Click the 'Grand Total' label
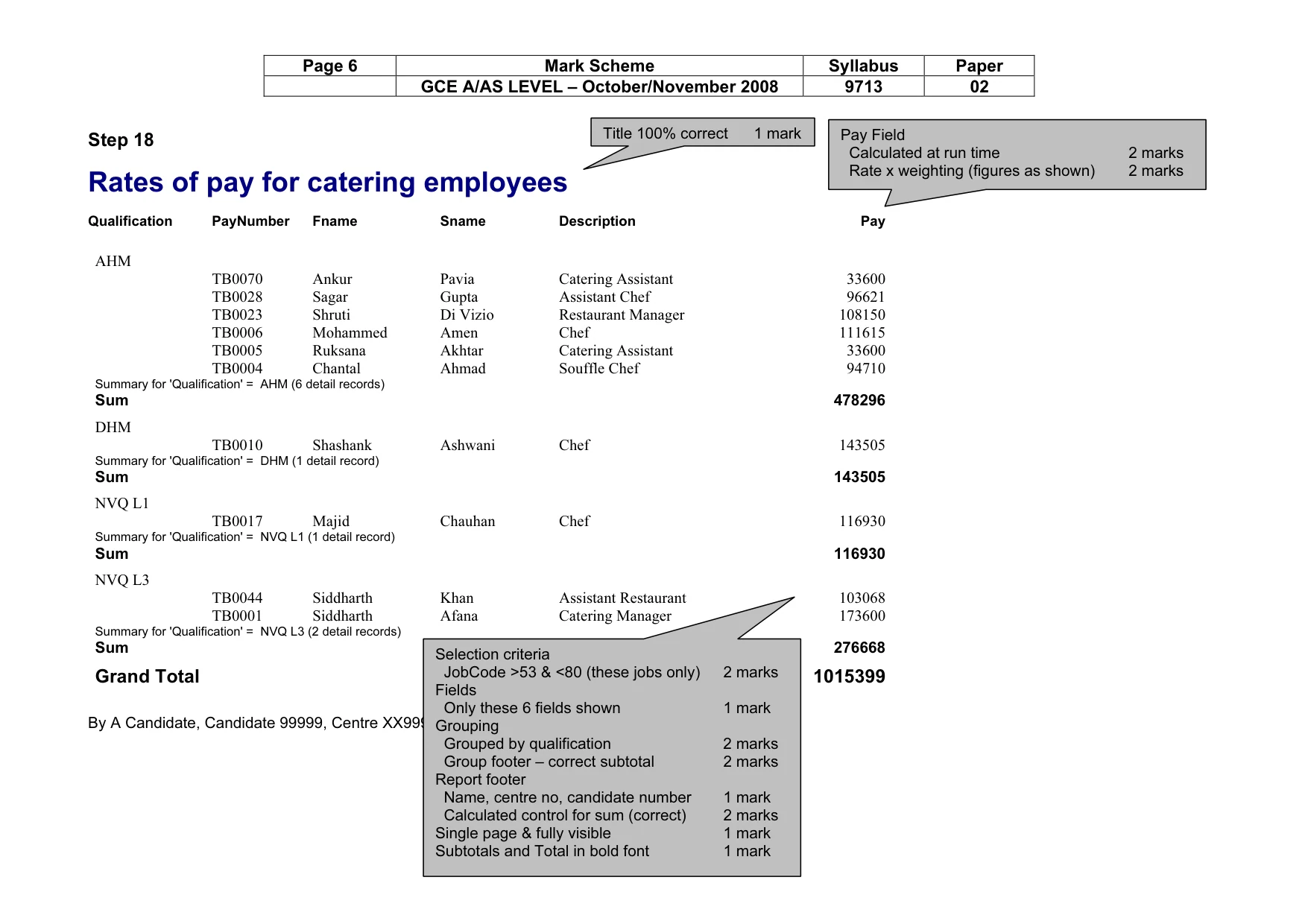 [x=147, y=677]
